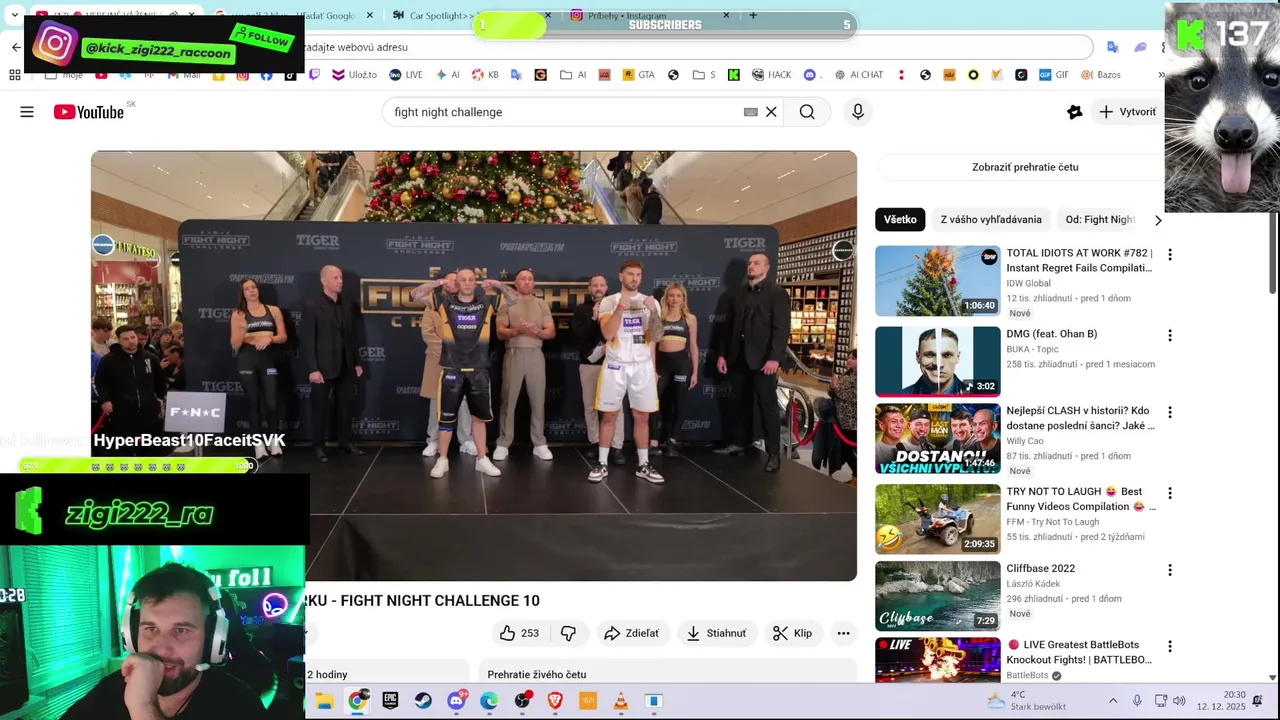Dislike the video with thumbs-down

point(568,633)
